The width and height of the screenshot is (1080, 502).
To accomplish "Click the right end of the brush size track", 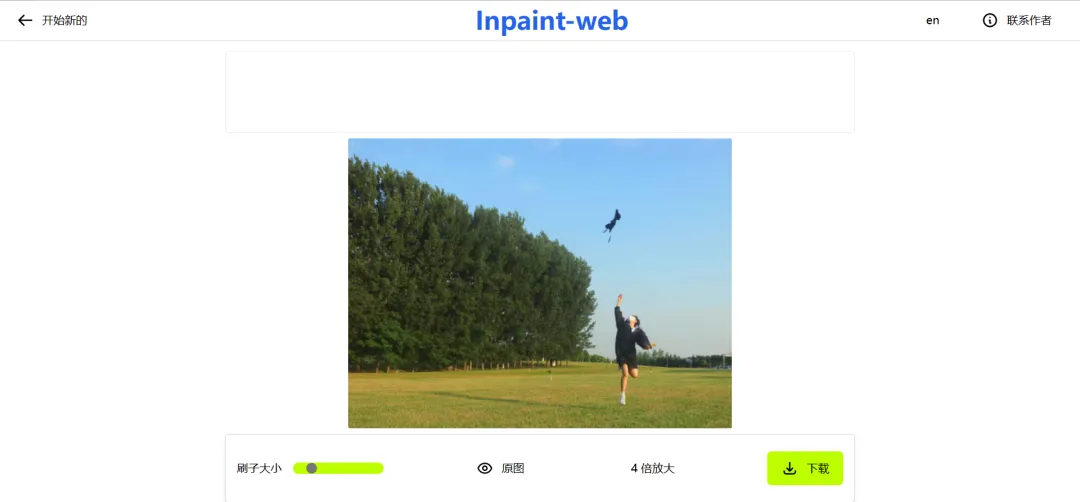I will tap(379, 468).
